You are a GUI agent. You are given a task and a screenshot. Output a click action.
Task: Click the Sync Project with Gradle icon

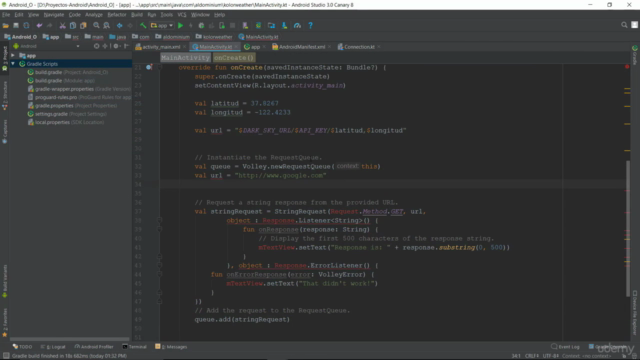coord(258,25)
